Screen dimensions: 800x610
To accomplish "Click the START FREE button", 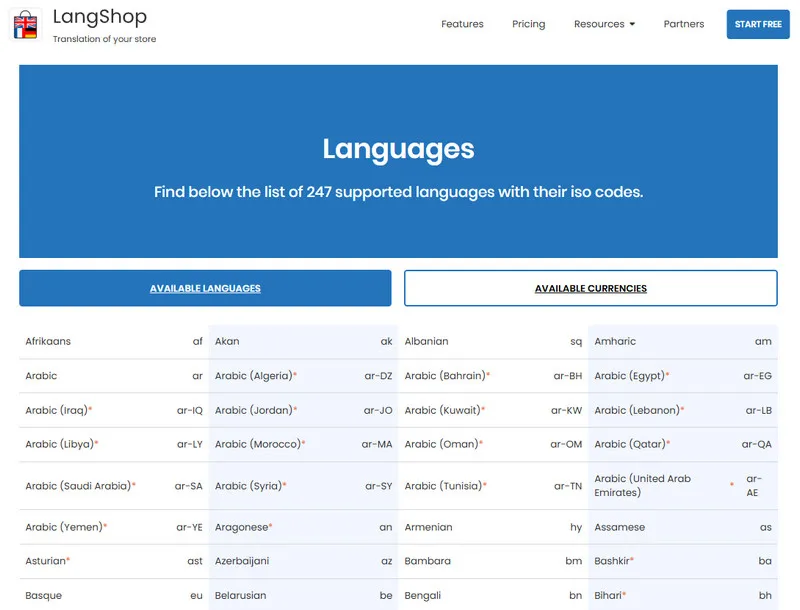I will (x=758, y=24).
